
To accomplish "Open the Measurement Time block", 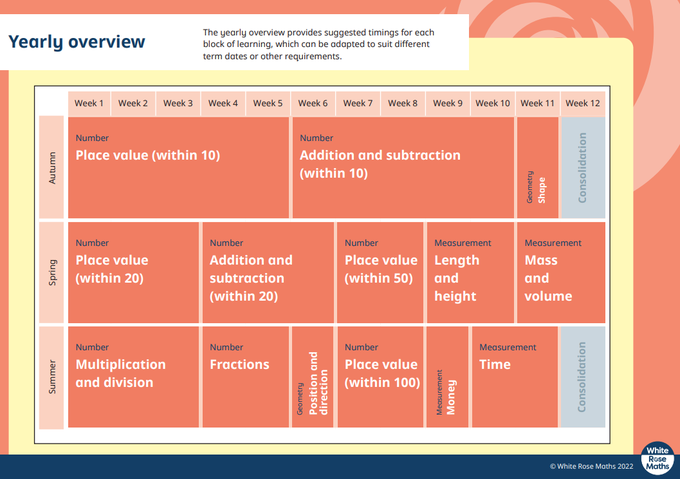I will (x=515, y=377).
